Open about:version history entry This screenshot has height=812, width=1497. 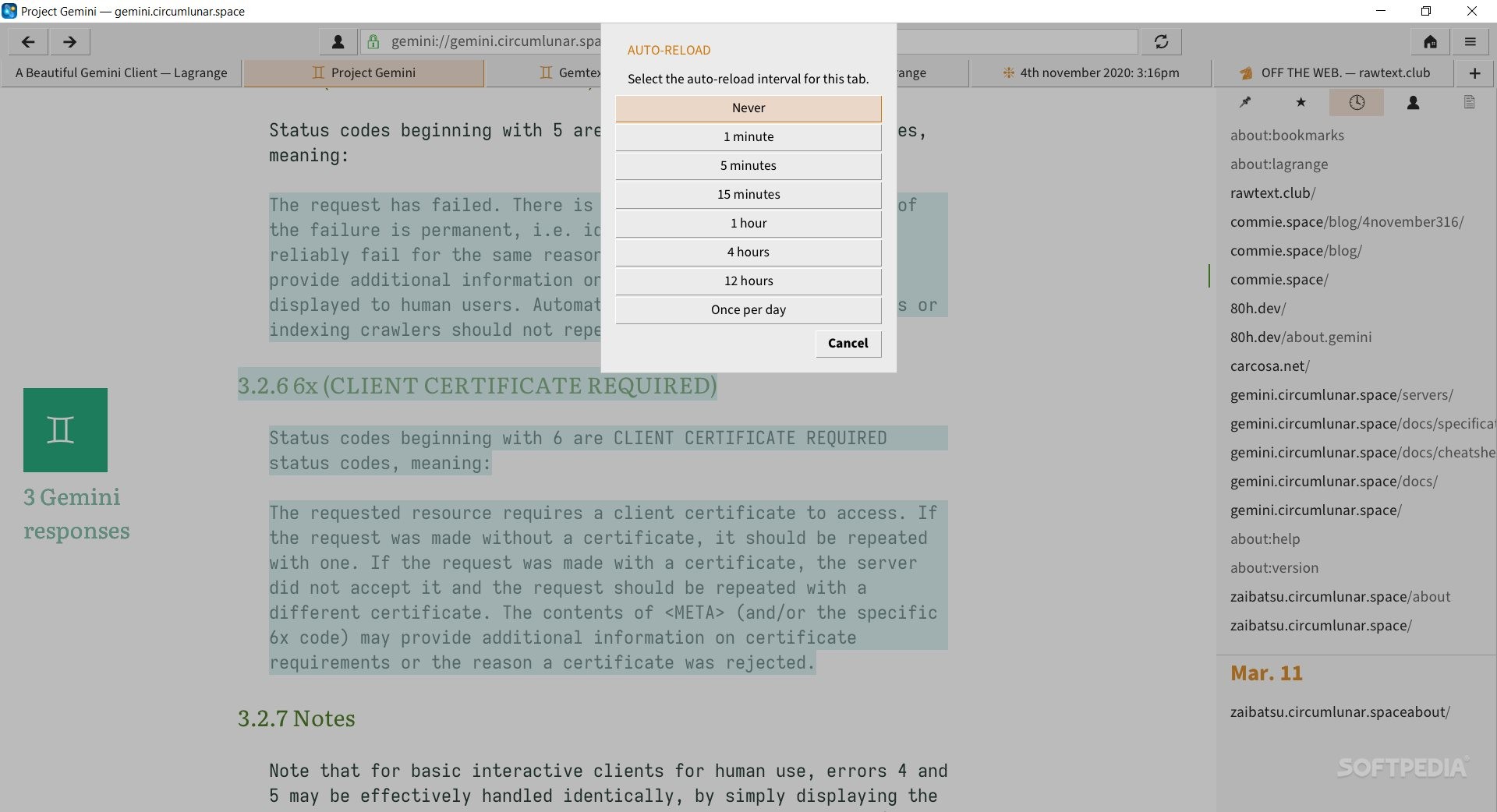pos(1274,568)
